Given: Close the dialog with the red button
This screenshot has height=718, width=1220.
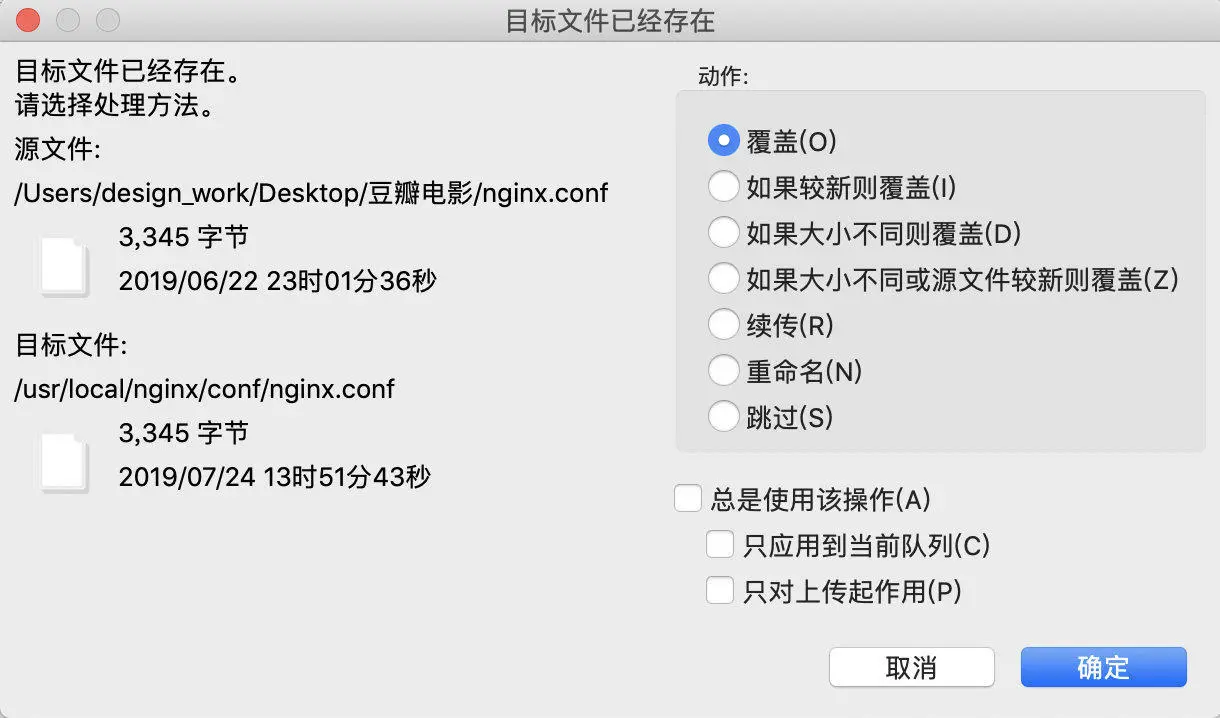Looking at the screenshot, I should click(29, 20).
